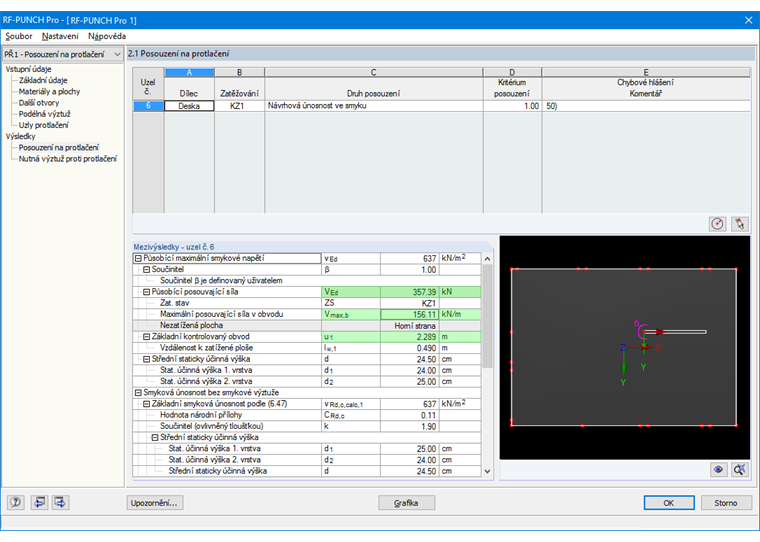Collapse Smyková únosnost bez smykové výztuže
Image resolution: width=760 pixels, height=542 pixels.
138,393
